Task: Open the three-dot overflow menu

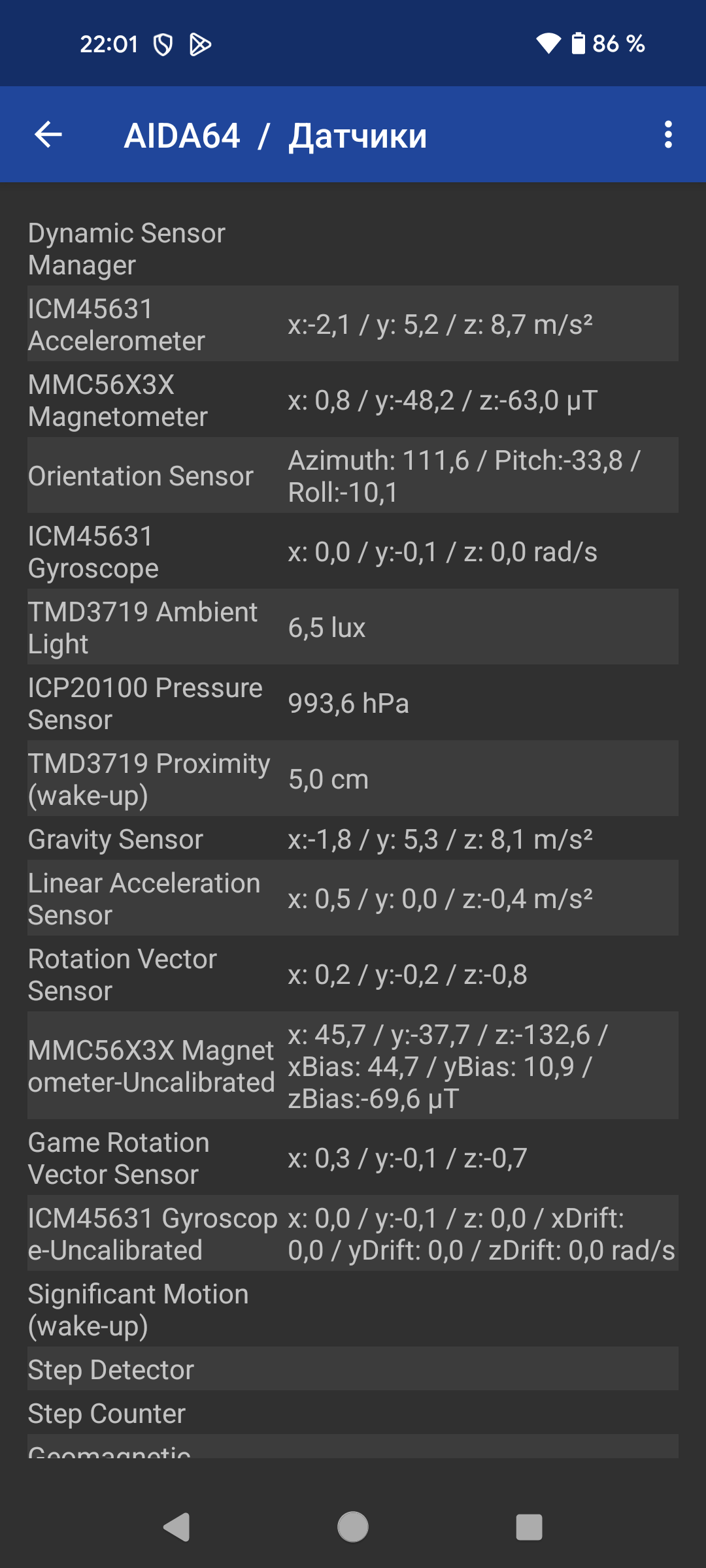Action: click(667, 135)
